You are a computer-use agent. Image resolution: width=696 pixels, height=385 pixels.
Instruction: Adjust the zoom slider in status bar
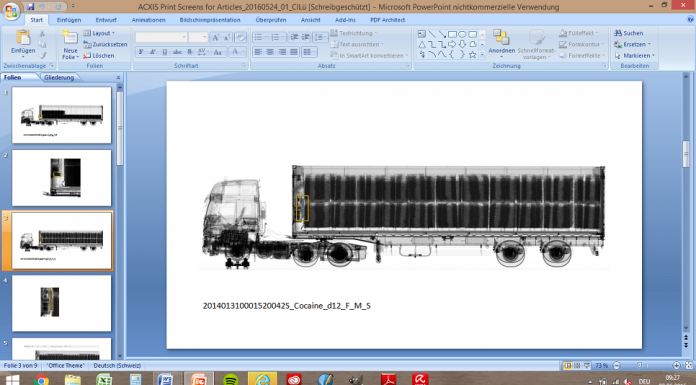point(639,365)
